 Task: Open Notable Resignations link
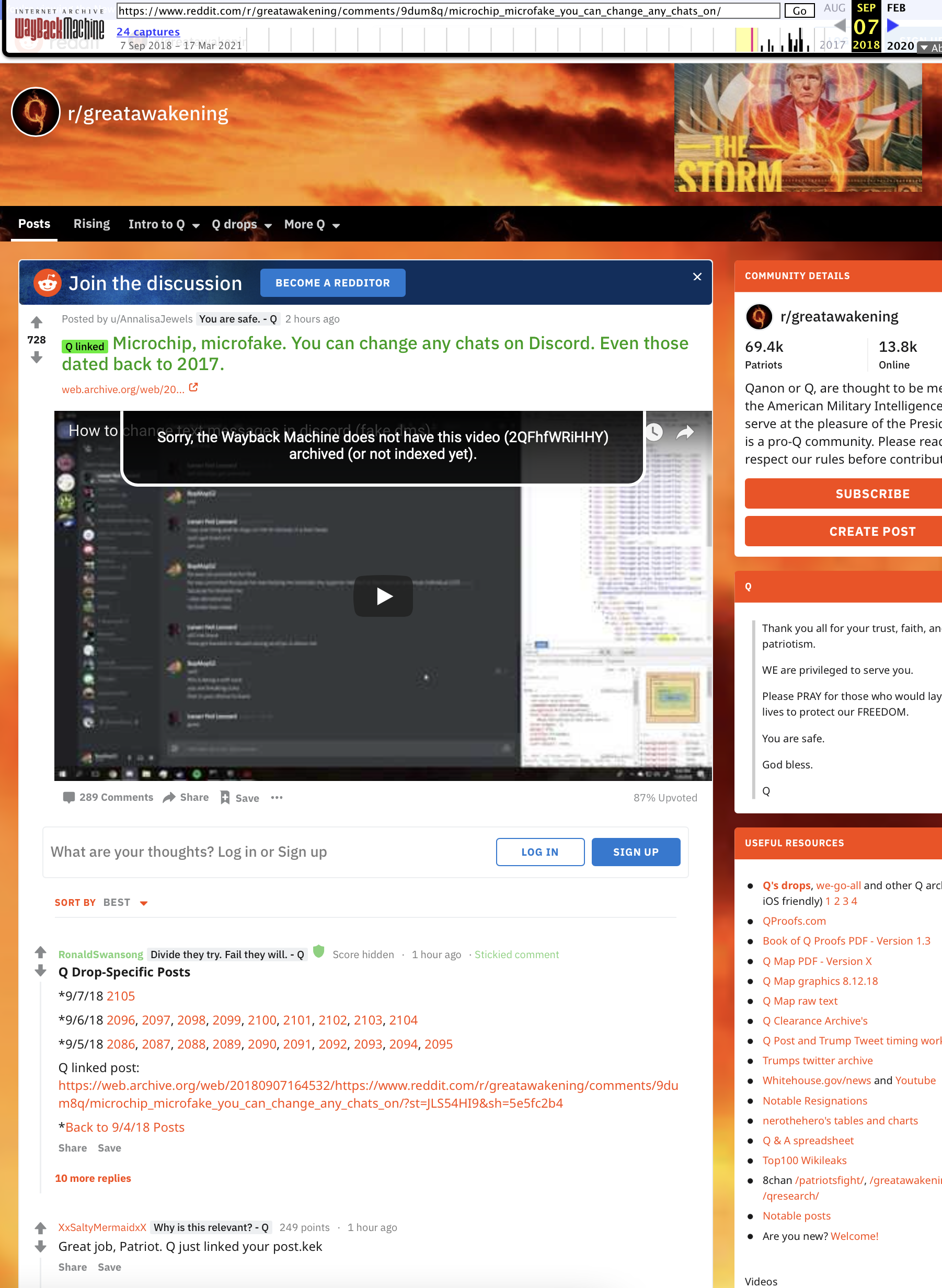tap(815, 1101)
